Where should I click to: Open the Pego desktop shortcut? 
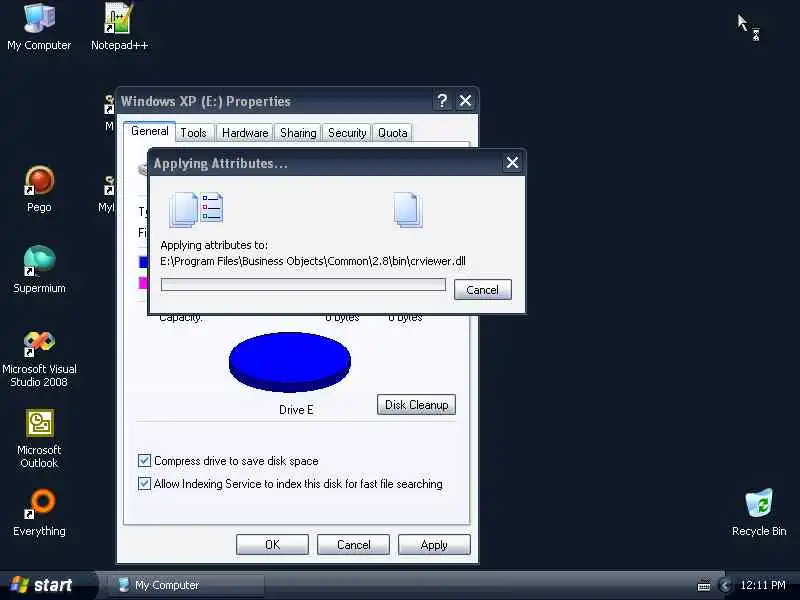click(39, 189)
